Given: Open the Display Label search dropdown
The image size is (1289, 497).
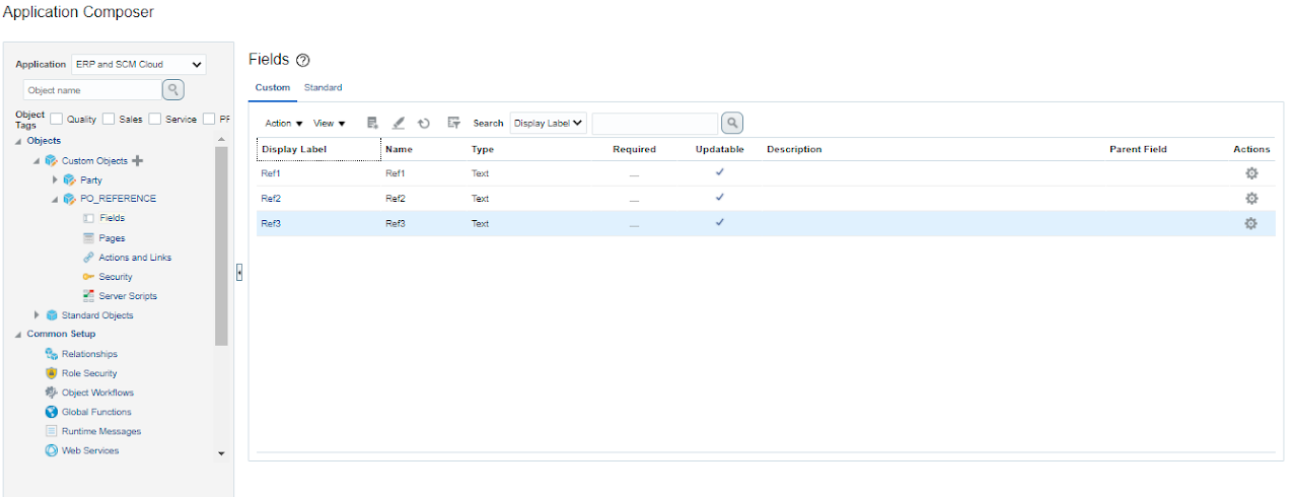Looking at the screenshot, I should [548, 123].
